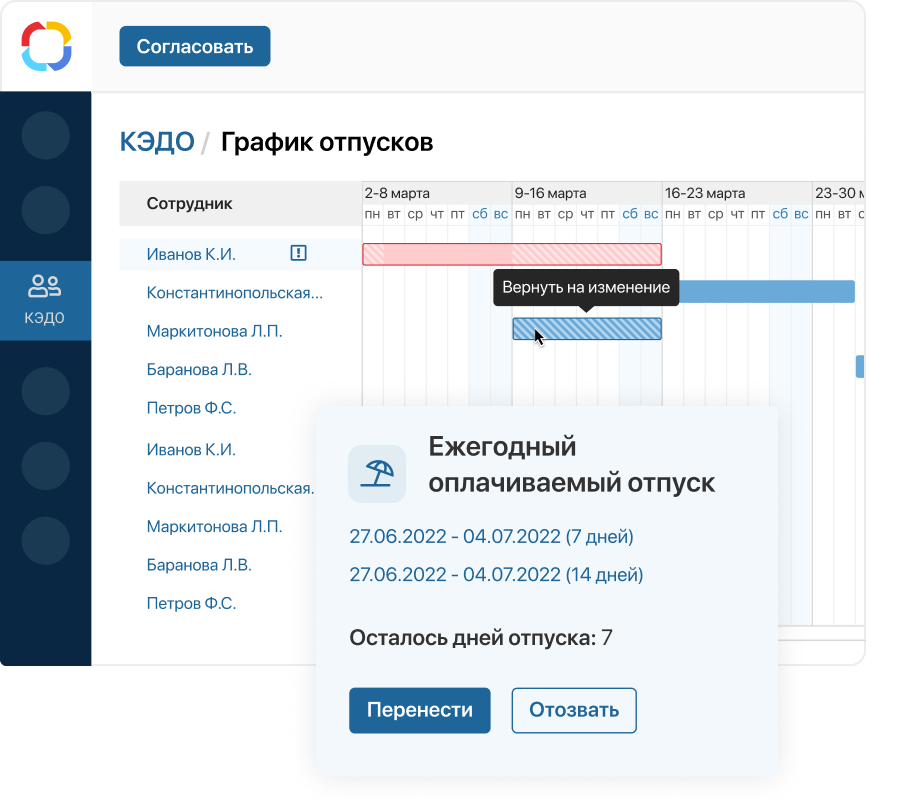
Task: Select the solid blue vacation bar for Константинопольская
Action: pos(767,291)
